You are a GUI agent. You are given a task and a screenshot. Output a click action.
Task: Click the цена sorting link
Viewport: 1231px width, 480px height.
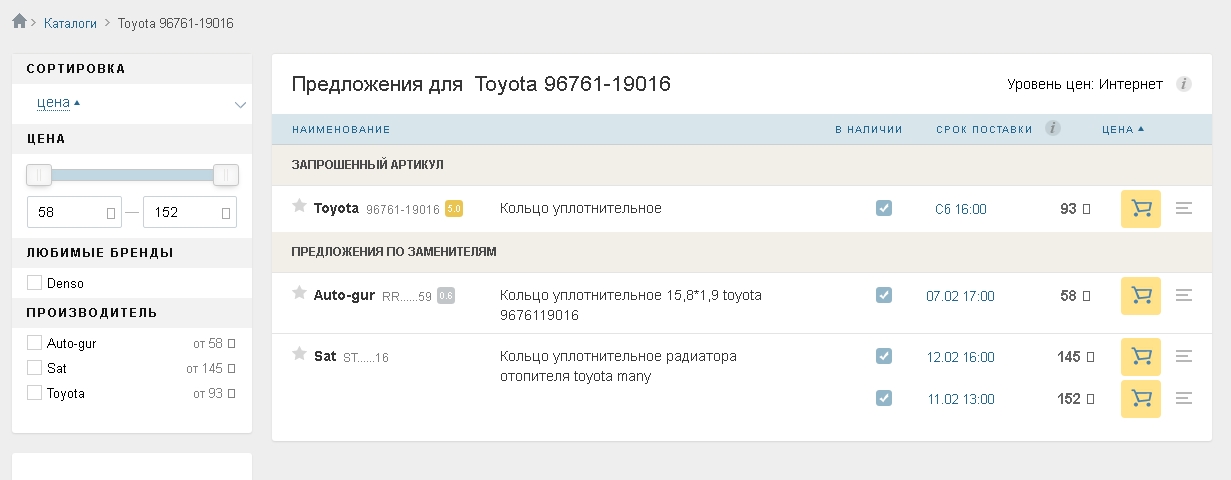(54, 102)
